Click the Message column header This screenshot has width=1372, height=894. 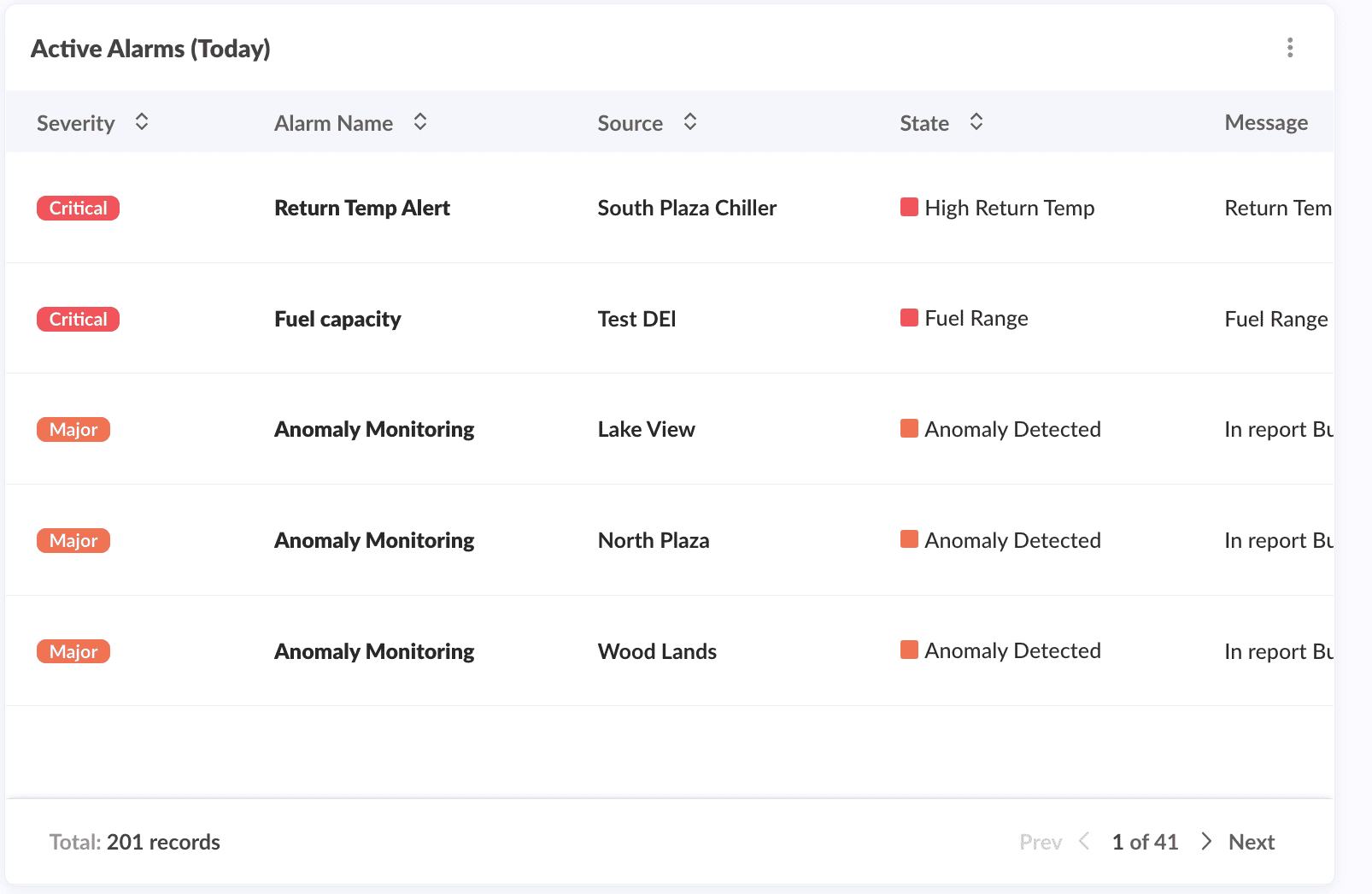pyautogui.click(x=1266, y=123)
